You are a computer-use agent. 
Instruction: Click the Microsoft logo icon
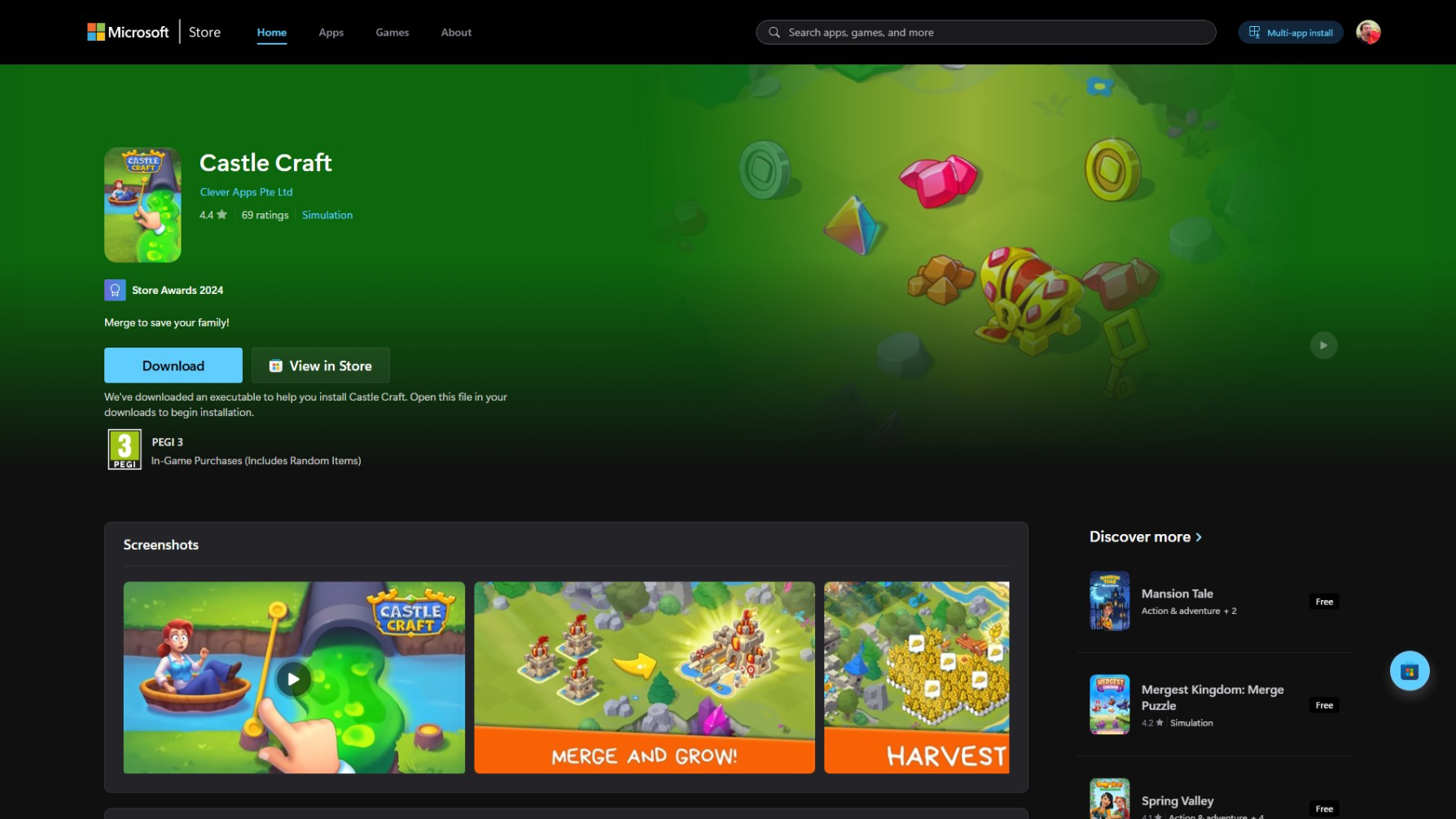(93, 31)
